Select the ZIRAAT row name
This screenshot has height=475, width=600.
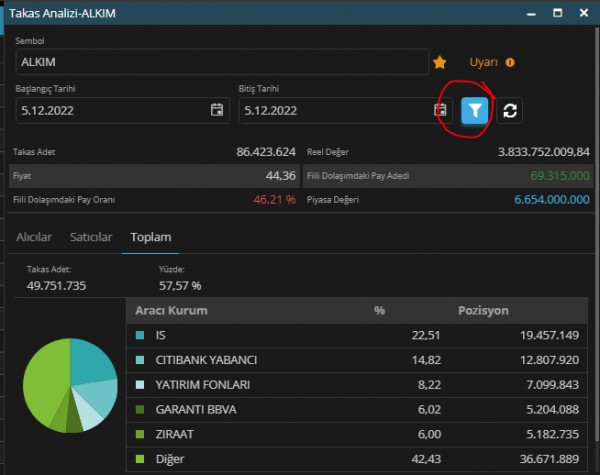coord(174,434)
